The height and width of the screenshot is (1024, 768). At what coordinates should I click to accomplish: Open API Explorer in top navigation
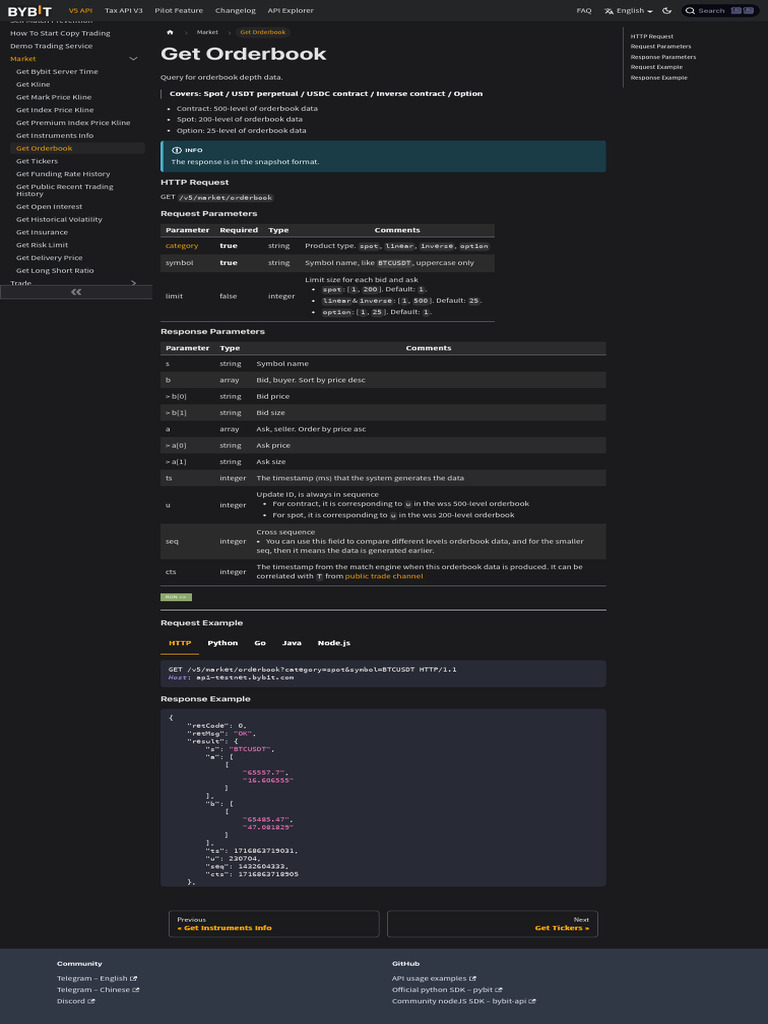[x=290, y=10]
